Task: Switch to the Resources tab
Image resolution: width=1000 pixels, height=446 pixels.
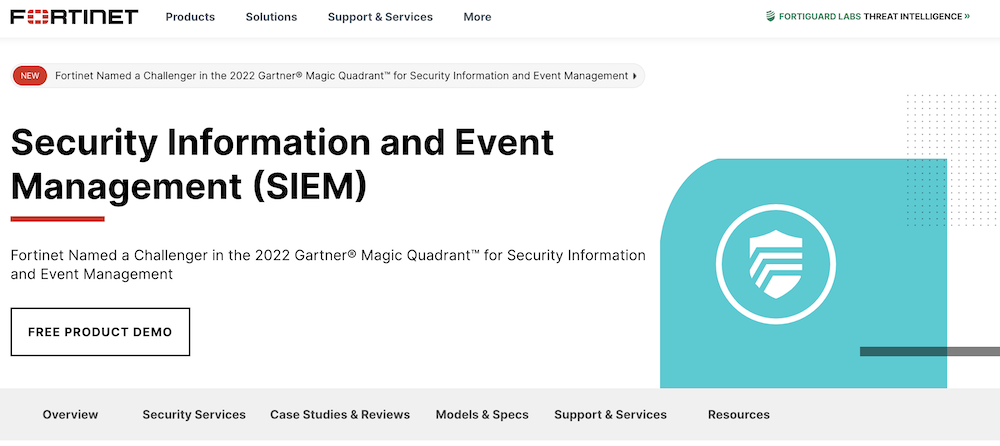Action: pyautogui.click(x=739, y=415)
